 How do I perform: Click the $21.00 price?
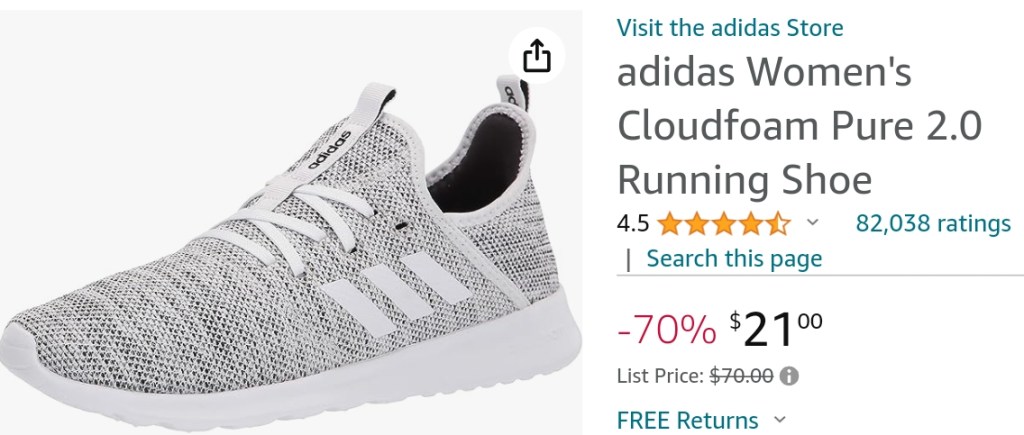pyautogui.click(x=776, y=329)
